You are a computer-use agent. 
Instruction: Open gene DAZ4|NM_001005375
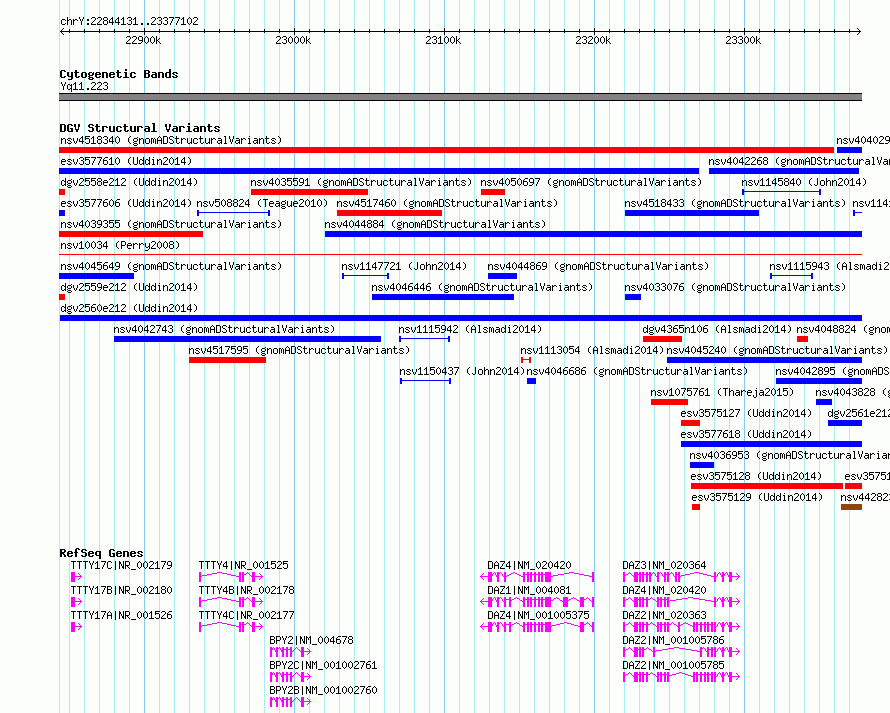(x=538, y=615)
